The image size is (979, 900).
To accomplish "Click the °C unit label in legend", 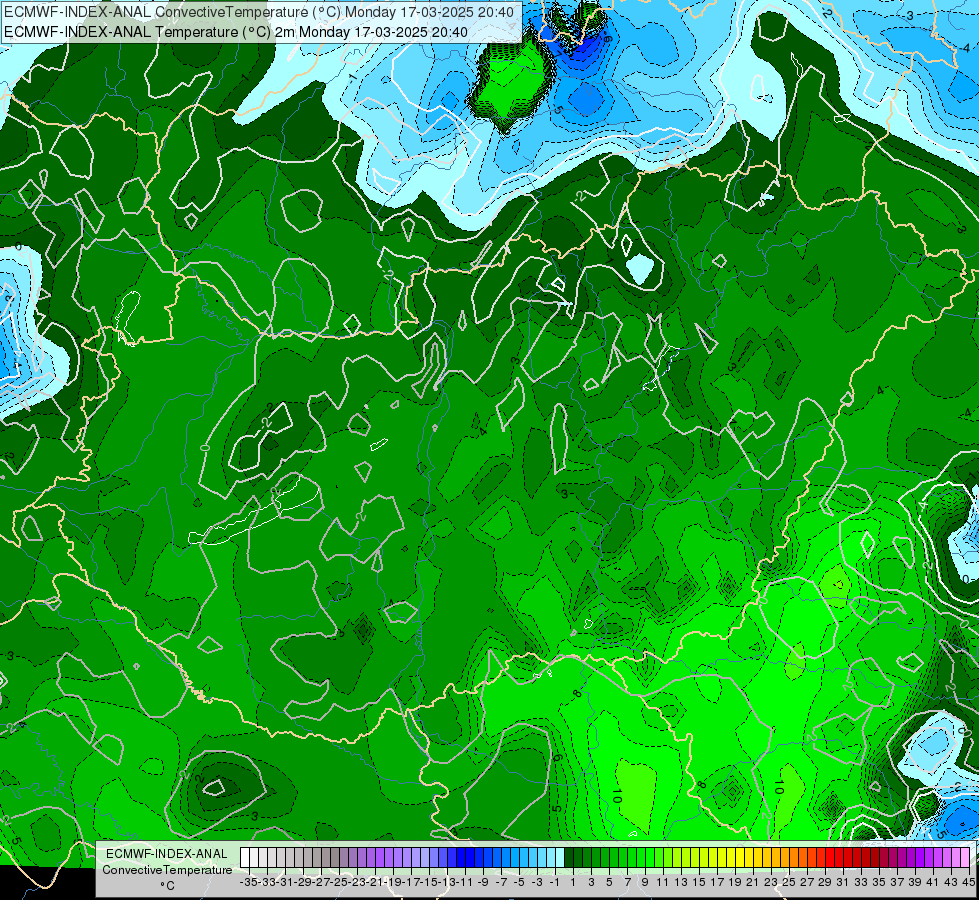I will coord(167,886).
